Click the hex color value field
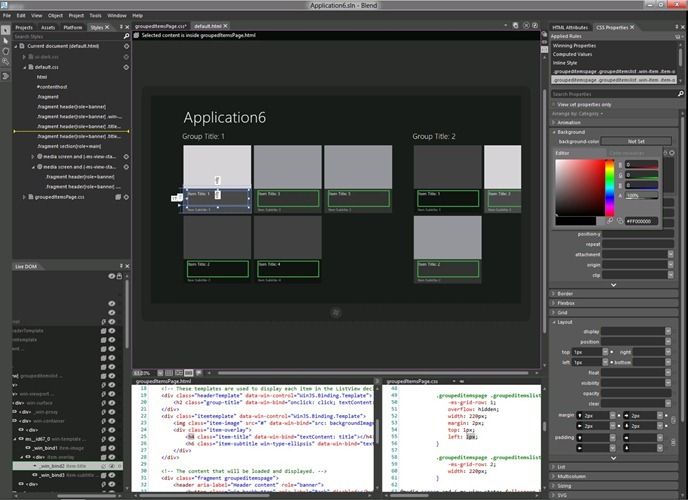Image resolution: width=688 pixels, height=500 pixels. coord(641,221)
